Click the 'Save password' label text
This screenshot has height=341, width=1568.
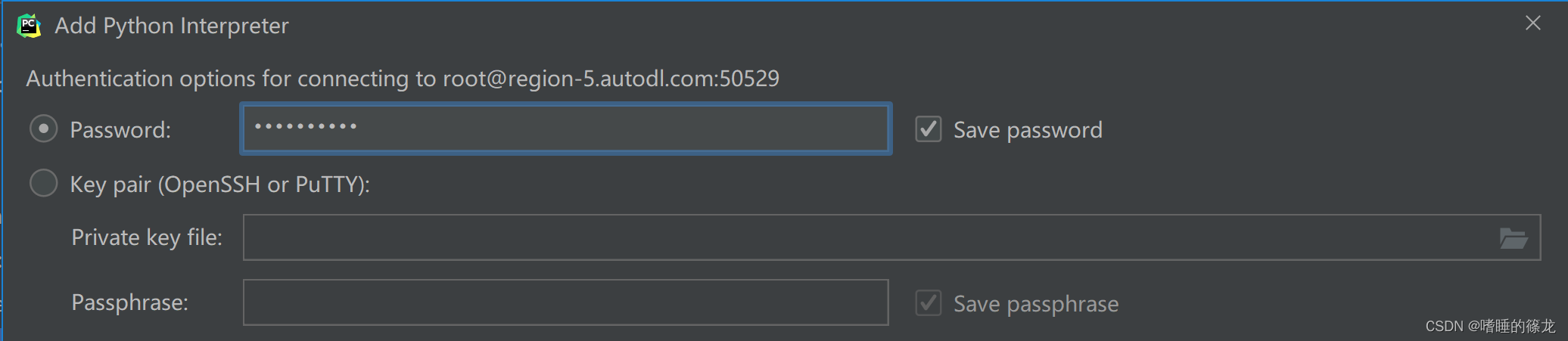coord(1028,130)
